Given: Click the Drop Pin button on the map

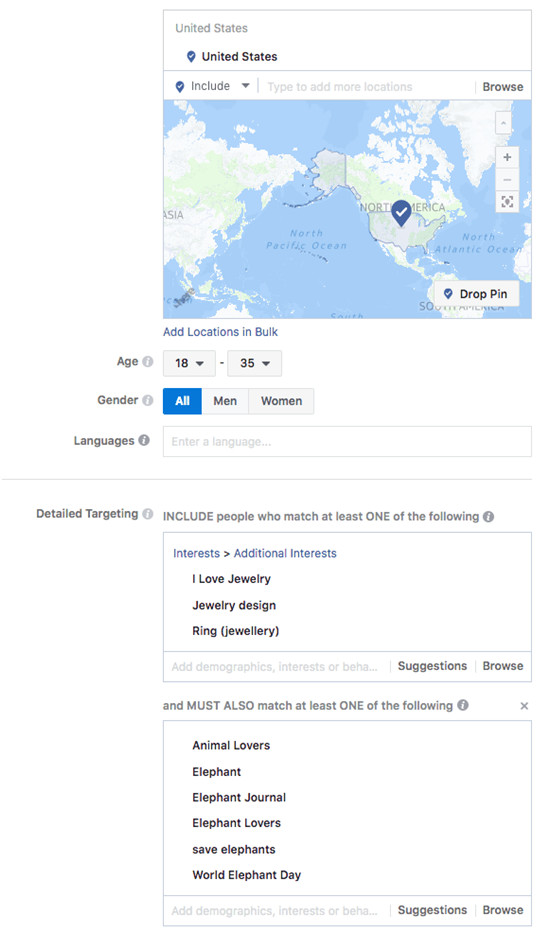Looking at the screenshot, I should click(476, 294).
